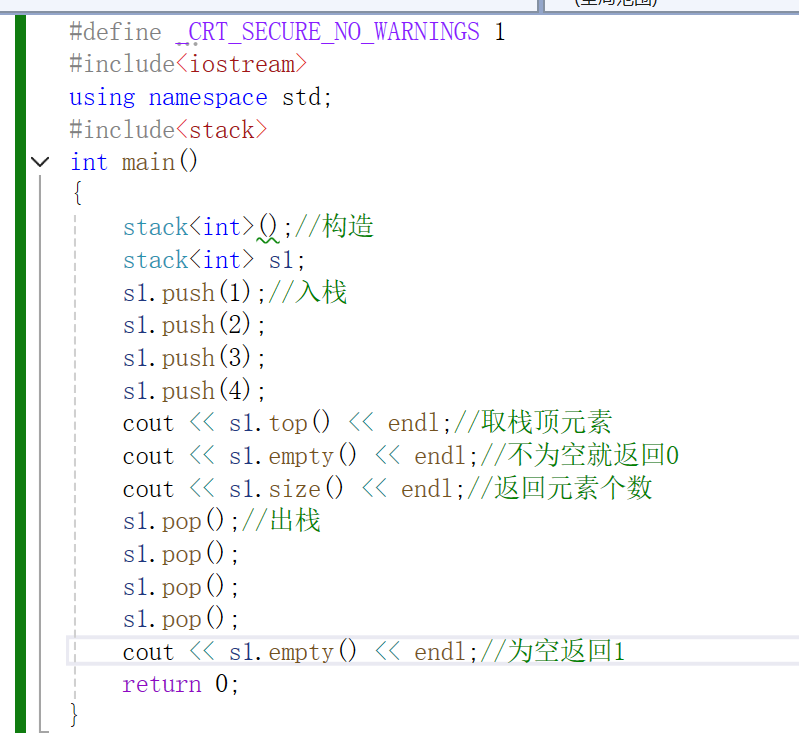Click the 入栈 comment

pyautogui.click(x=308, y=292)
